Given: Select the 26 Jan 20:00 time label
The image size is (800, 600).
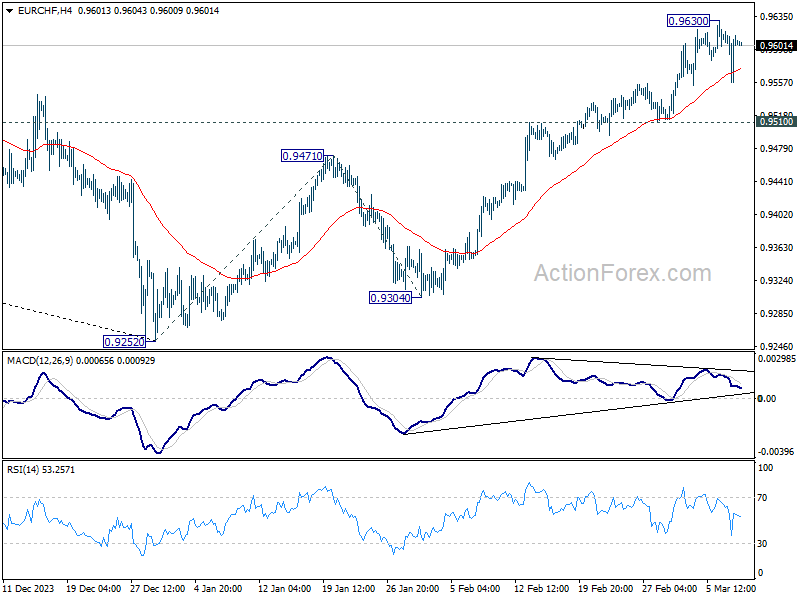Looking at the screenshot, I should tap(412, 588).
